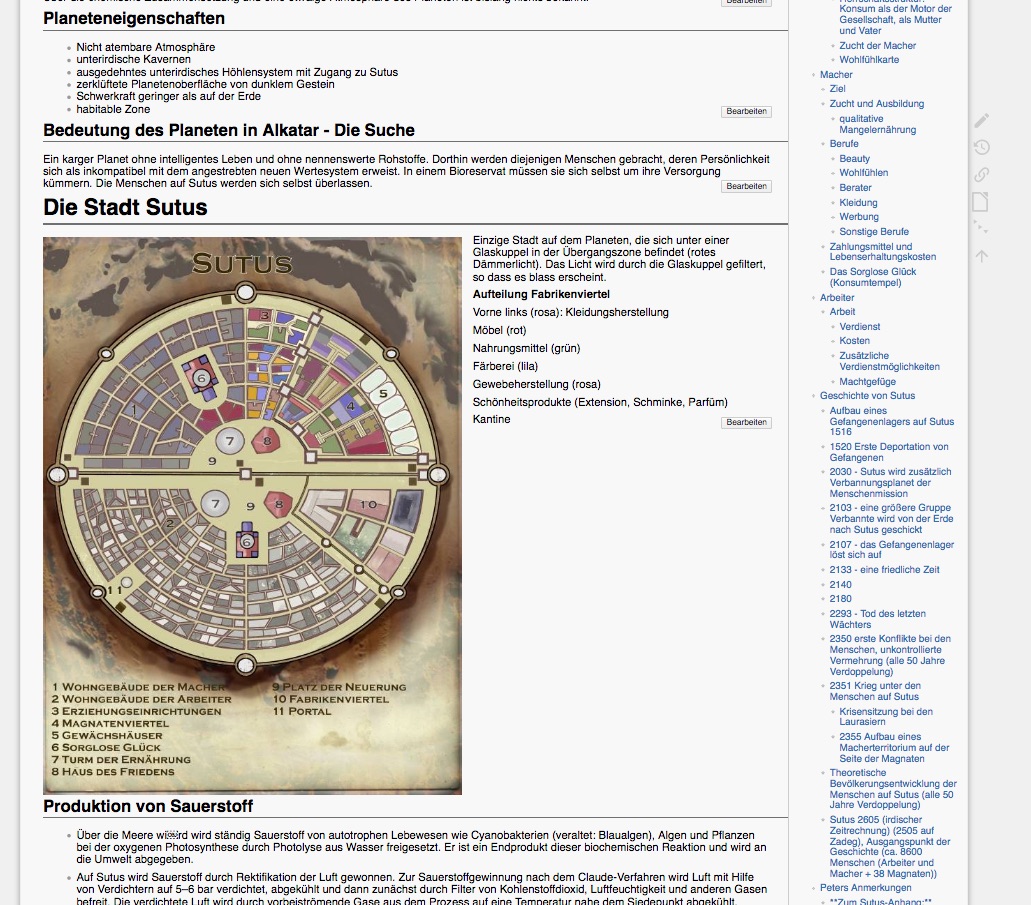
Task: Go to '2107 - das Gefangenenlager löst sich auf'
Action: (x=891, y=549)
